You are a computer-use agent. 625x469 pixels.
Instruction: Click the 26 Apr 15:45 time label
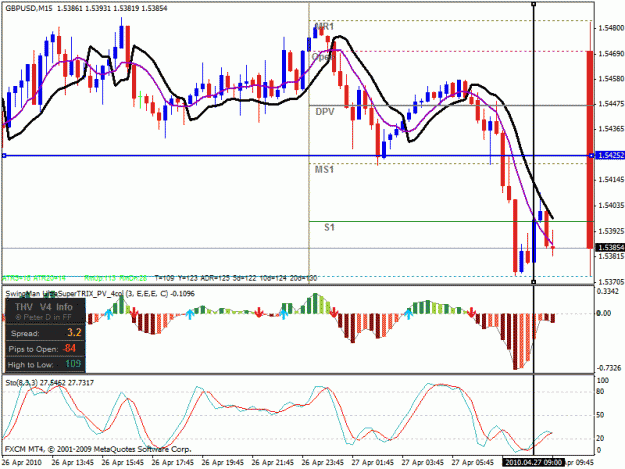122,463
